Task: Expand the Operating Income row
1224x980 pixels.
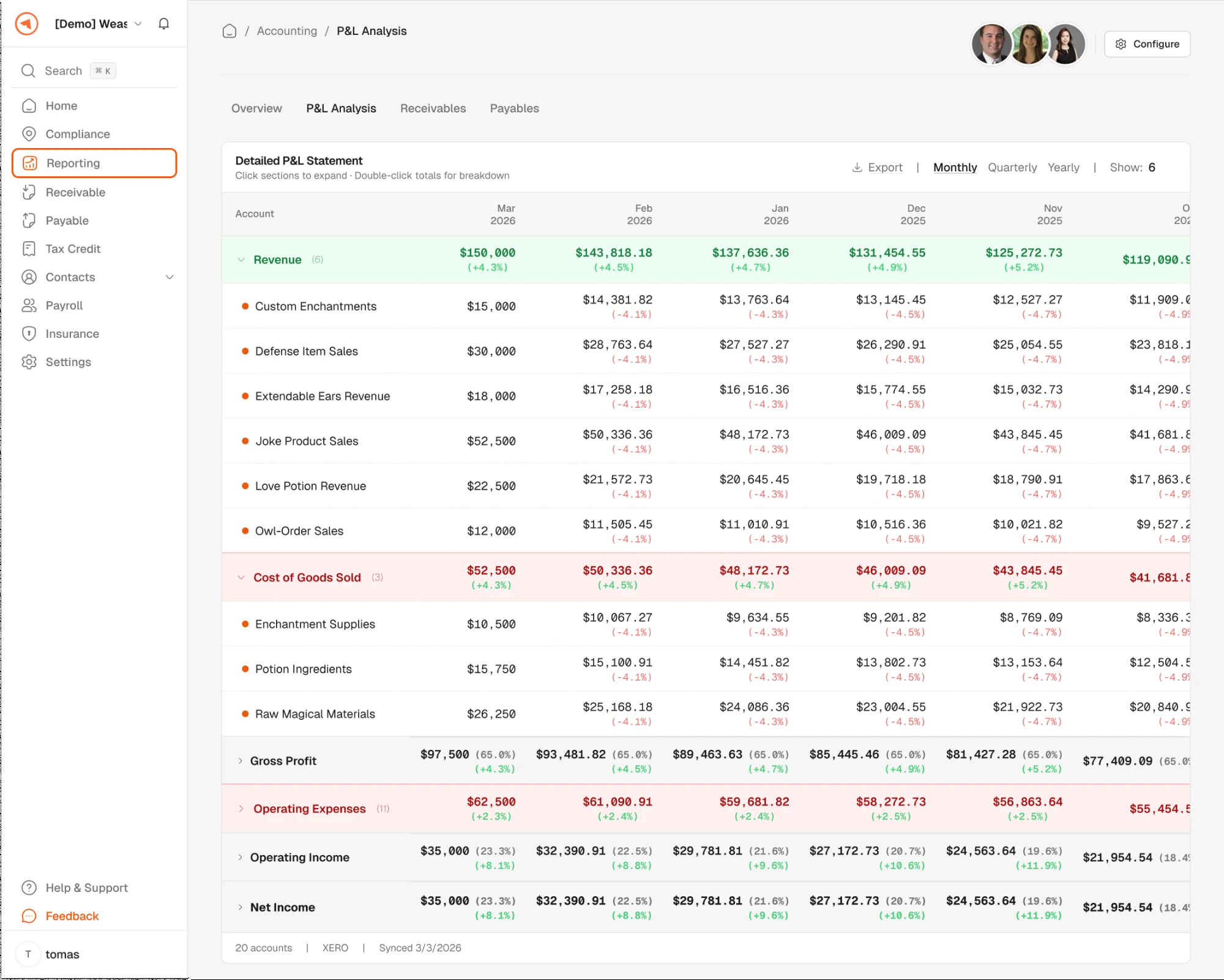Action: 240,858
